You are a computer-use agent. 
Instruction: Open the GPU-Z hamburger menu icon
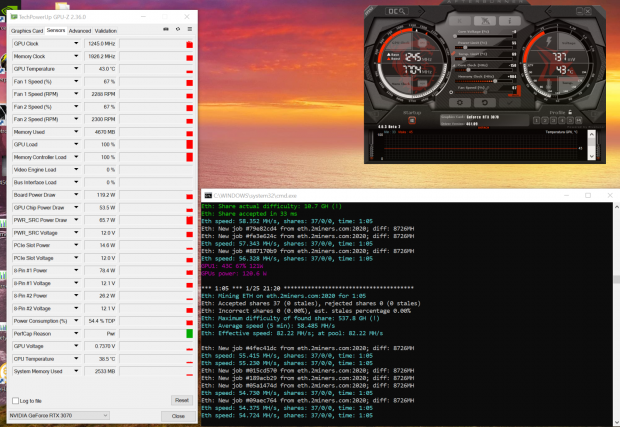[189, 30]
